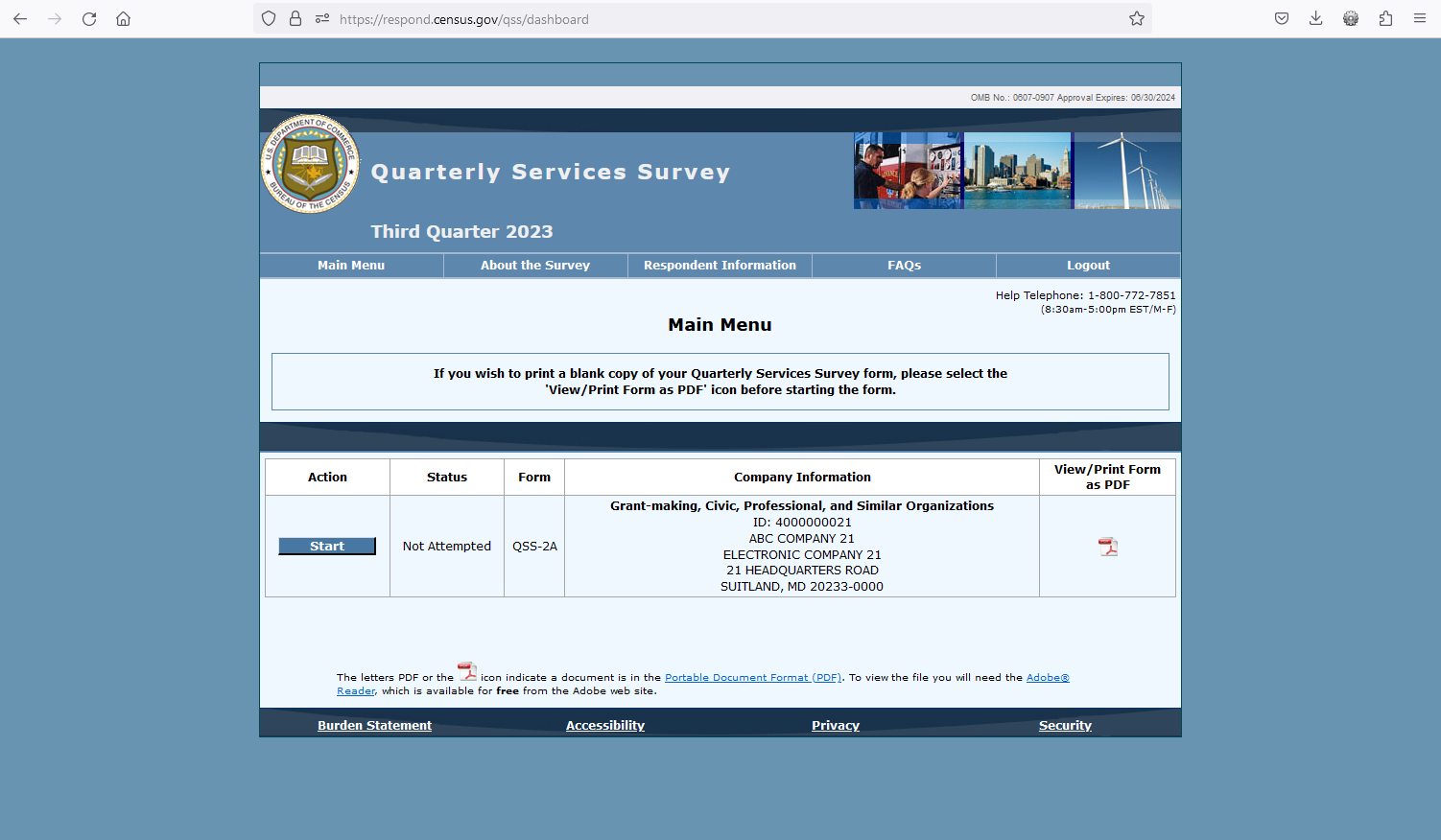Click the Census Bureau seal logo
Viewport: 1441px width, 840px height.
(x=311, y=164)
